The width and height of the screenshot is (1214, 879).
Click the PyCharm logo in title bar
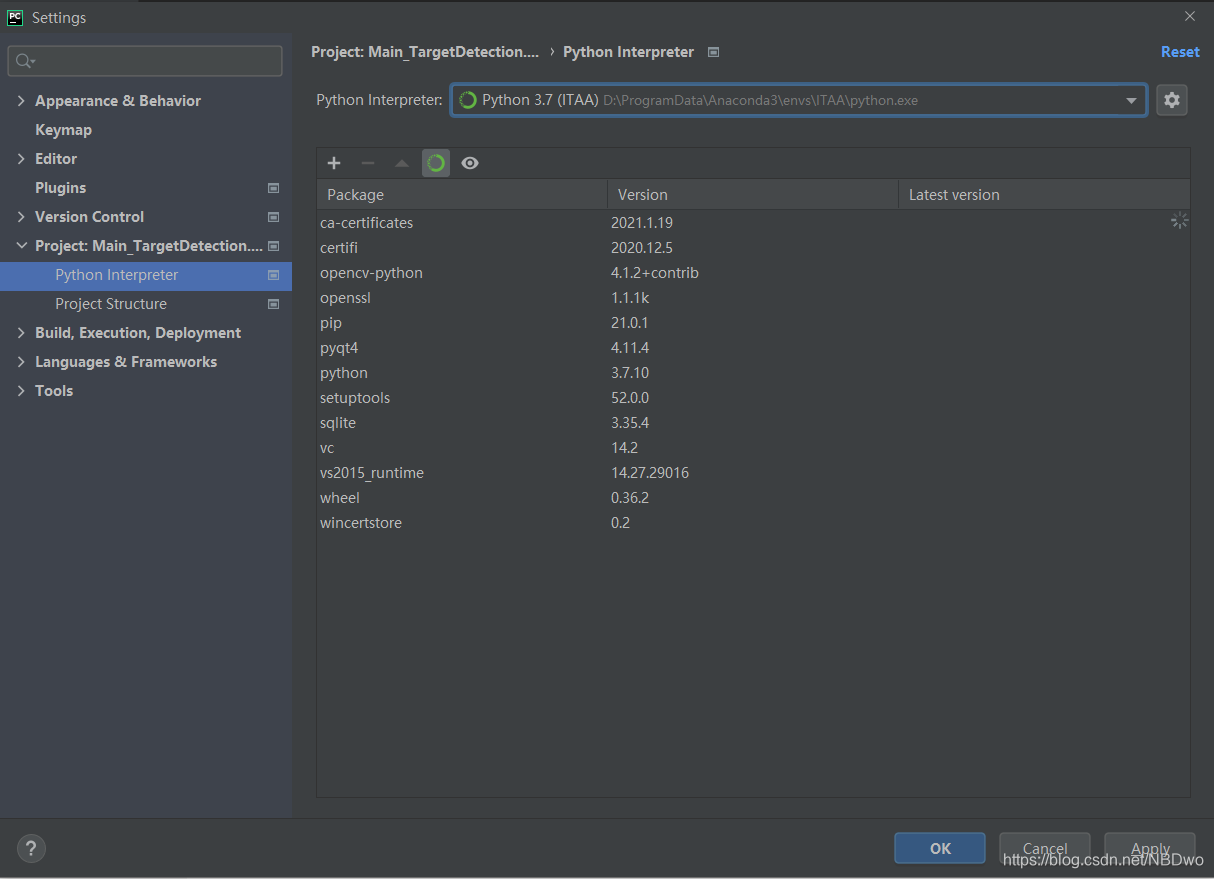tap(15, 17)
